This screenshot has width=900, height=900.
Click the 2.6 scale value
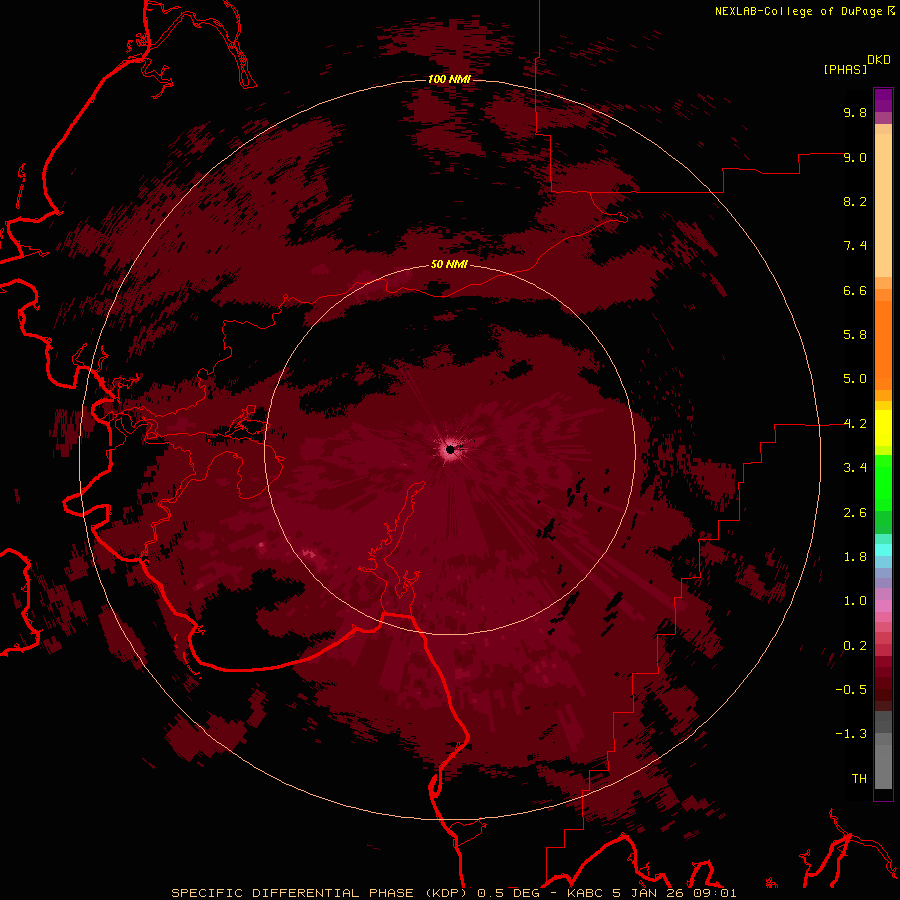click(855, 513)
